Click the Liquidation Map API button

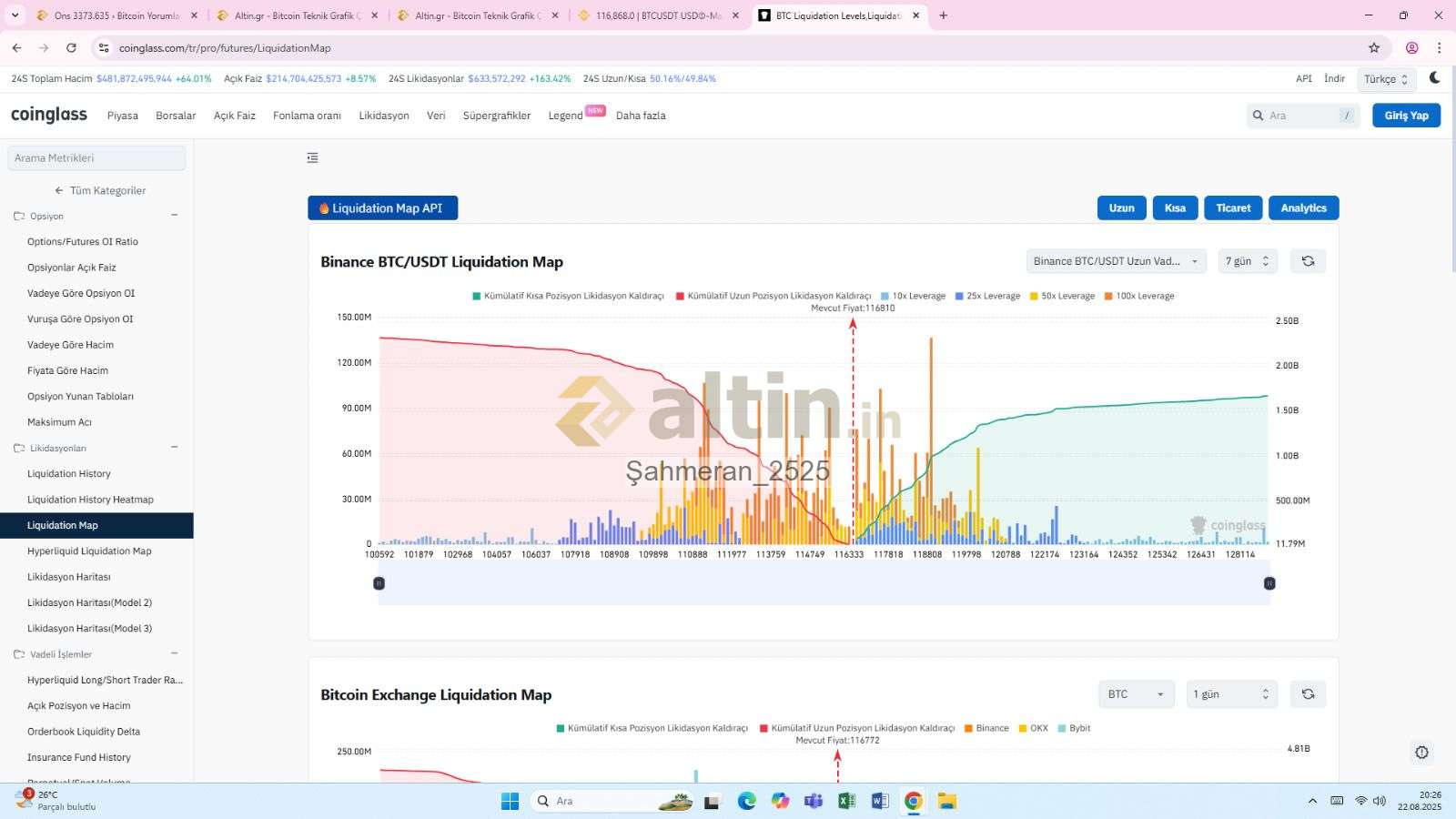pyautogui.click(x=382, y=208)
